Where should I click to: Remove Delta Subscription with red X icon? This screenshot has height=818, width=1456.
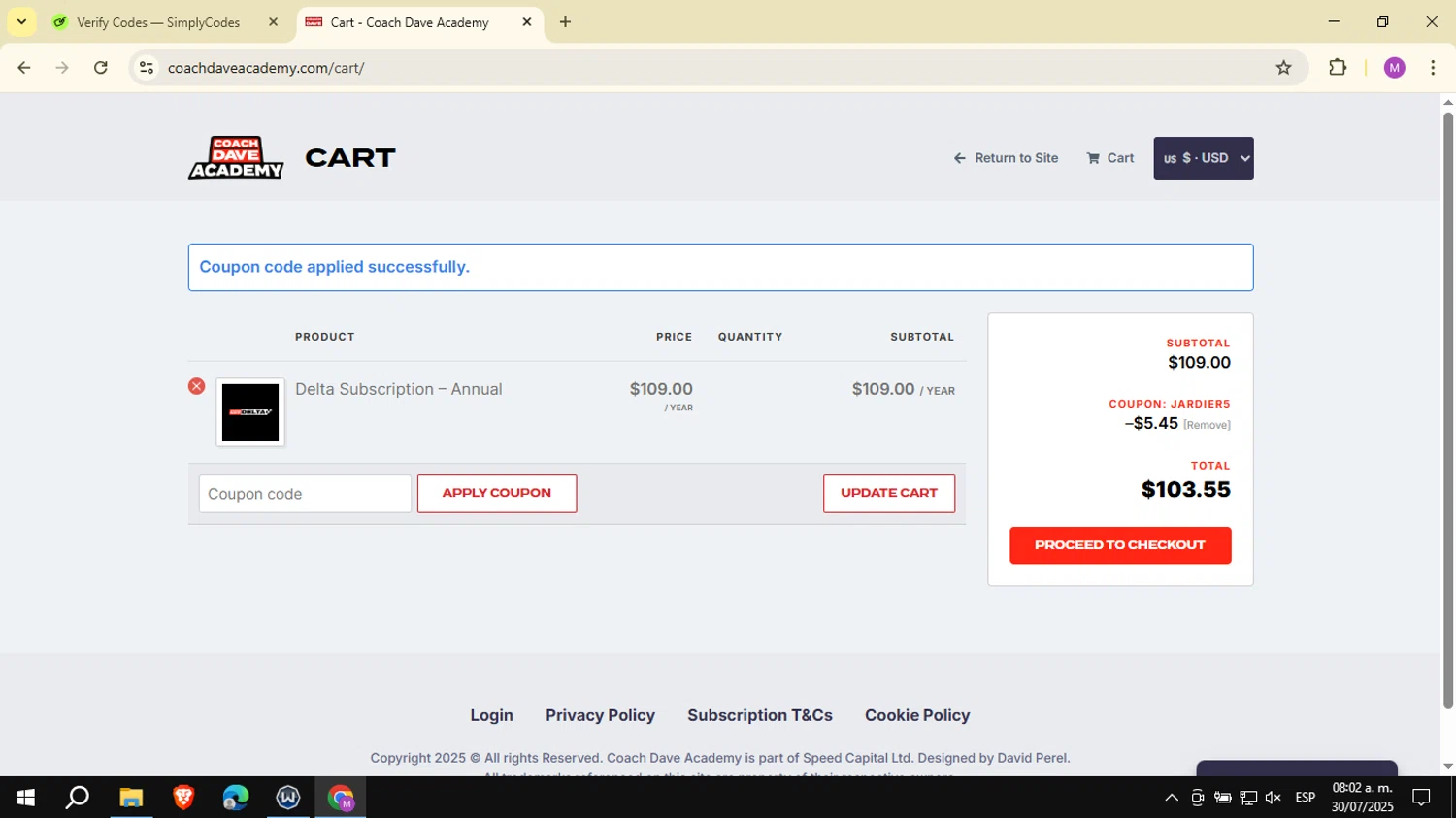(196, 386)
